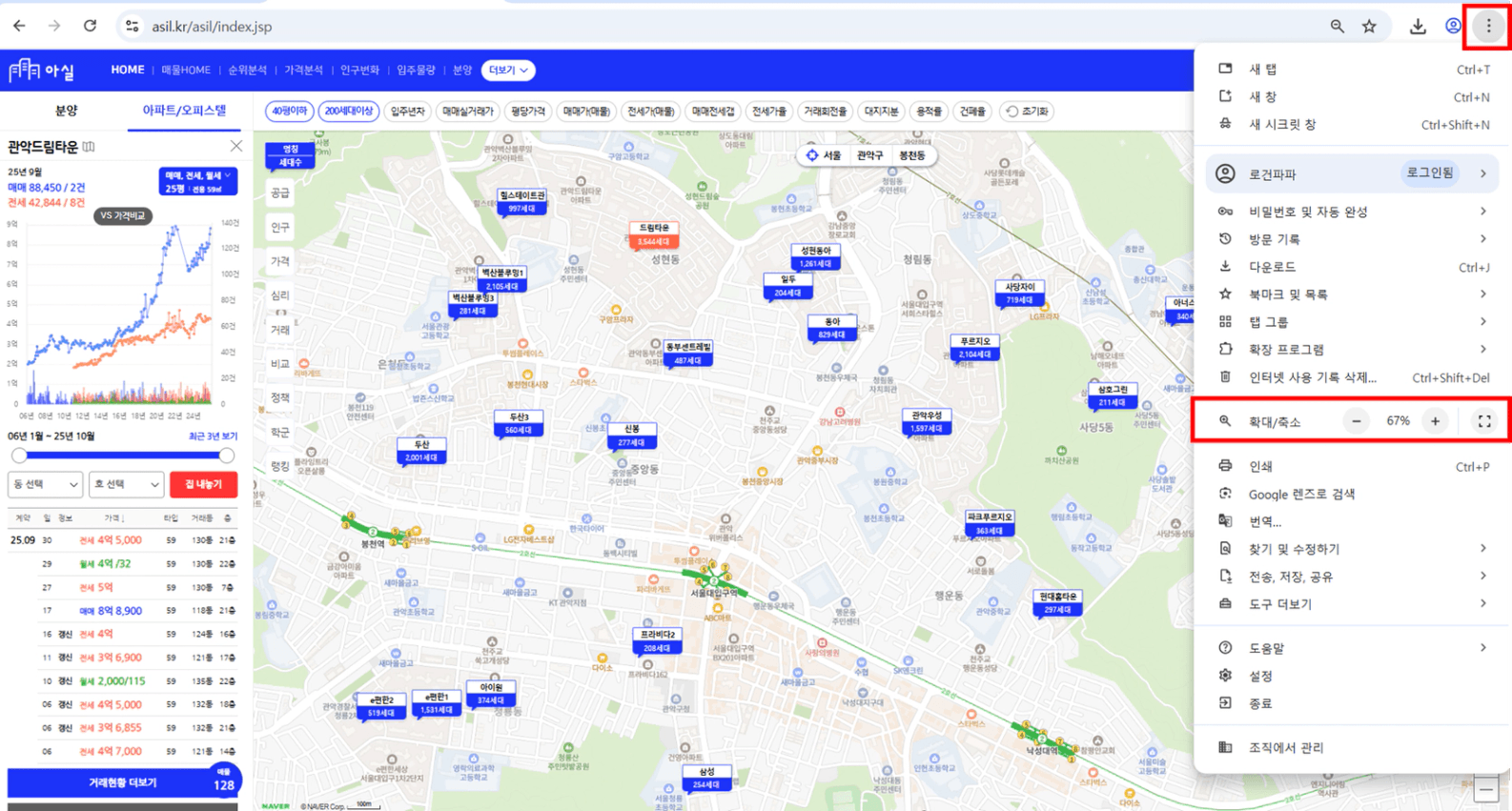Close the 관악드림타운 detail panel
This screenshot has height=811, width=1512.
click(x=235, y=146)
